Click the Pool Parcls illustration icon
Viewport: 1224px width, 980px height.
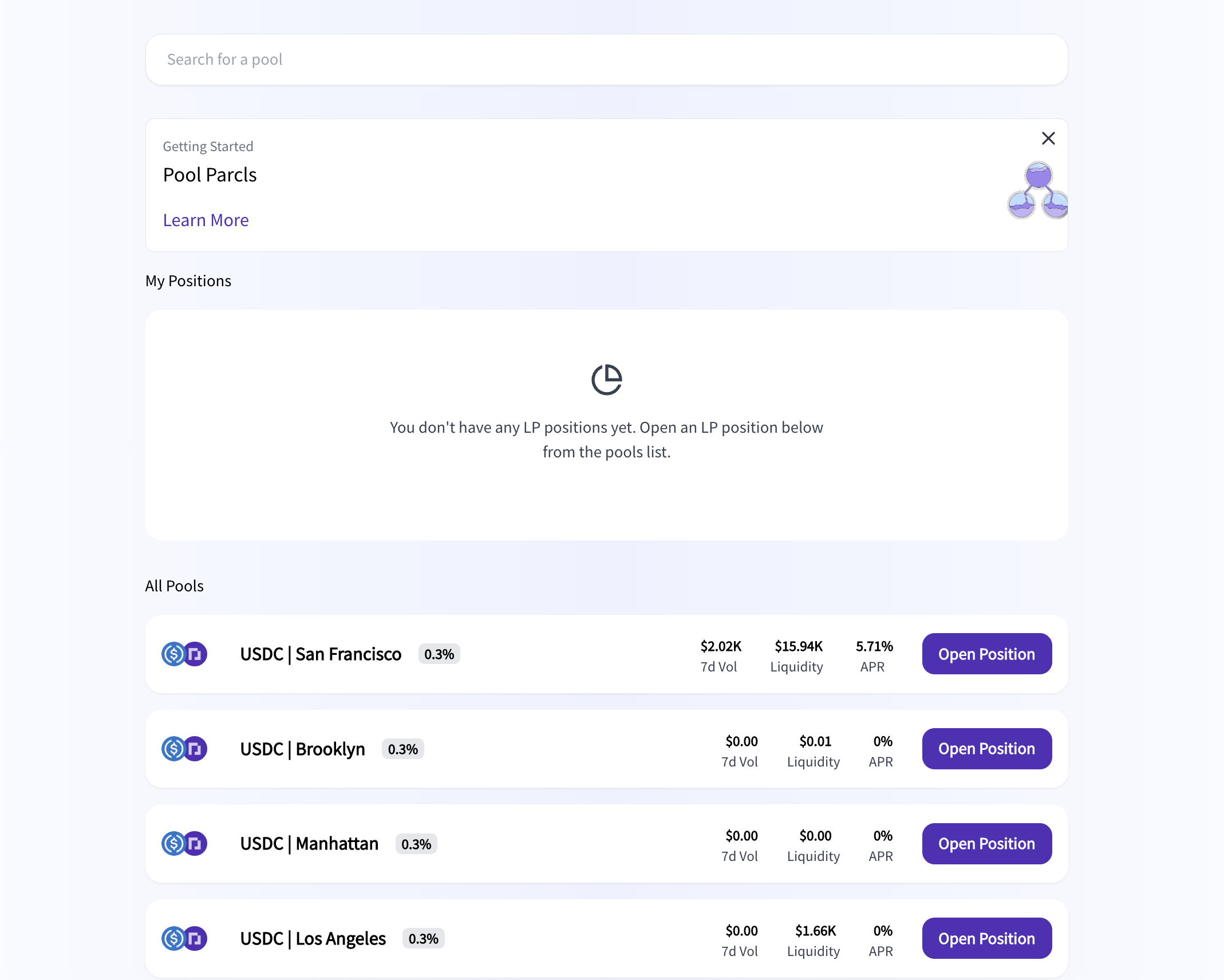pyautogui.click(x=1037, y=191)
